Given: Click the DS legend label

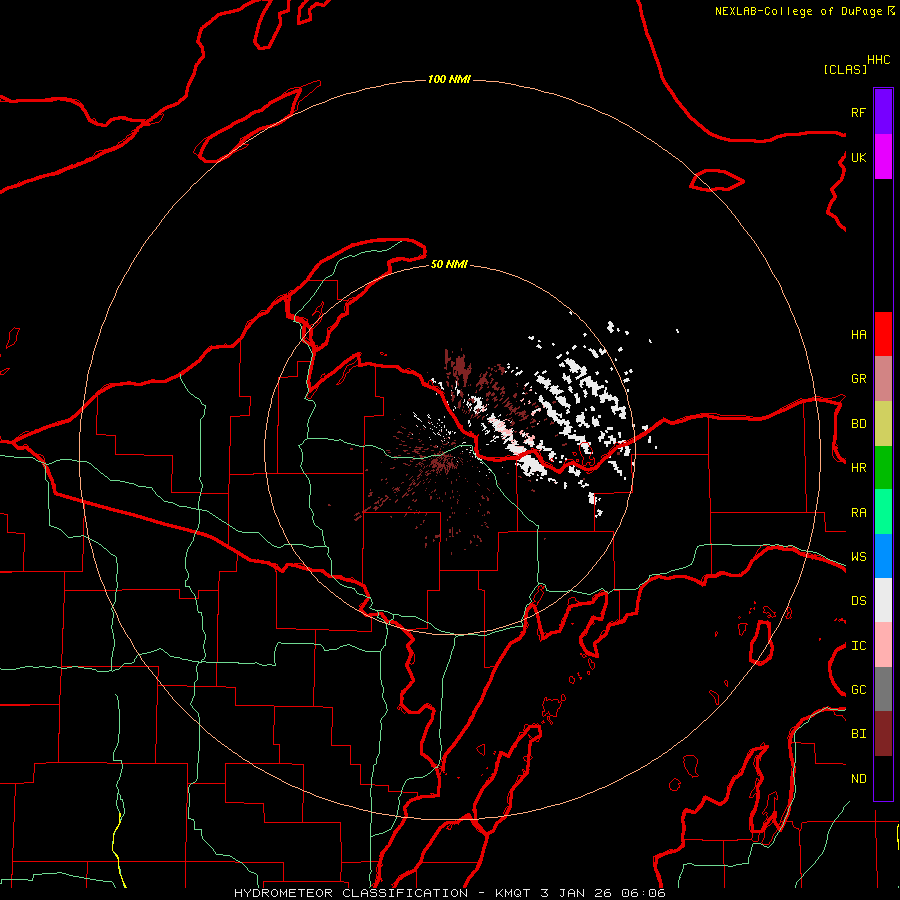Looking at the screenshot, I should [858, 600].
